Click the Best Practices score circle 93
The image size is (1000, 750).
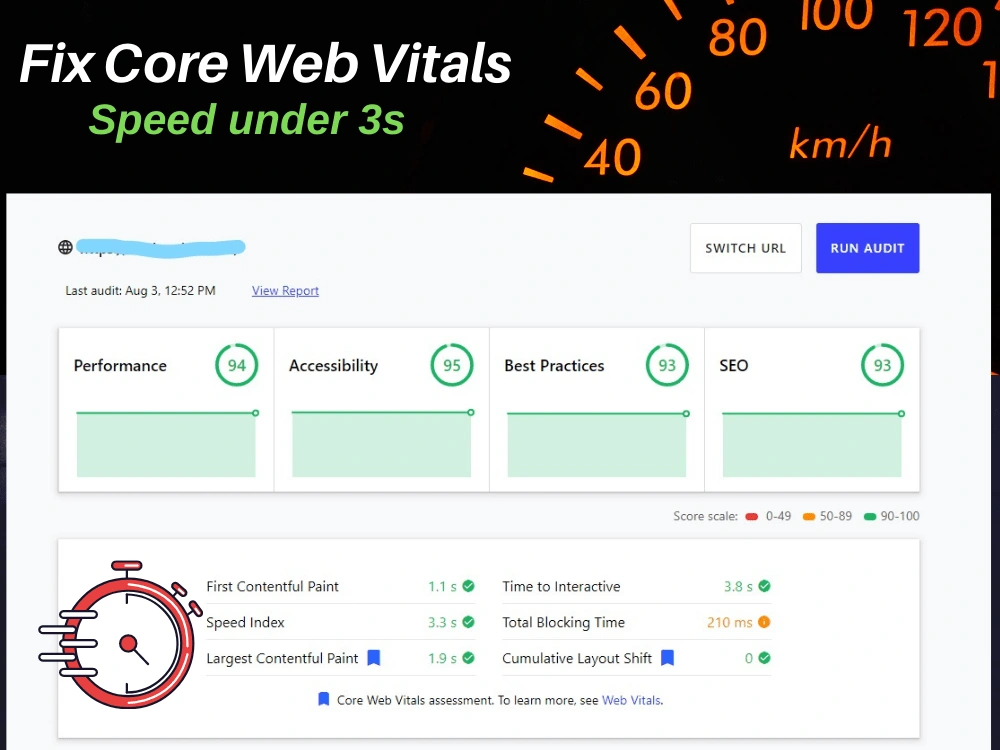pos(667,365)
